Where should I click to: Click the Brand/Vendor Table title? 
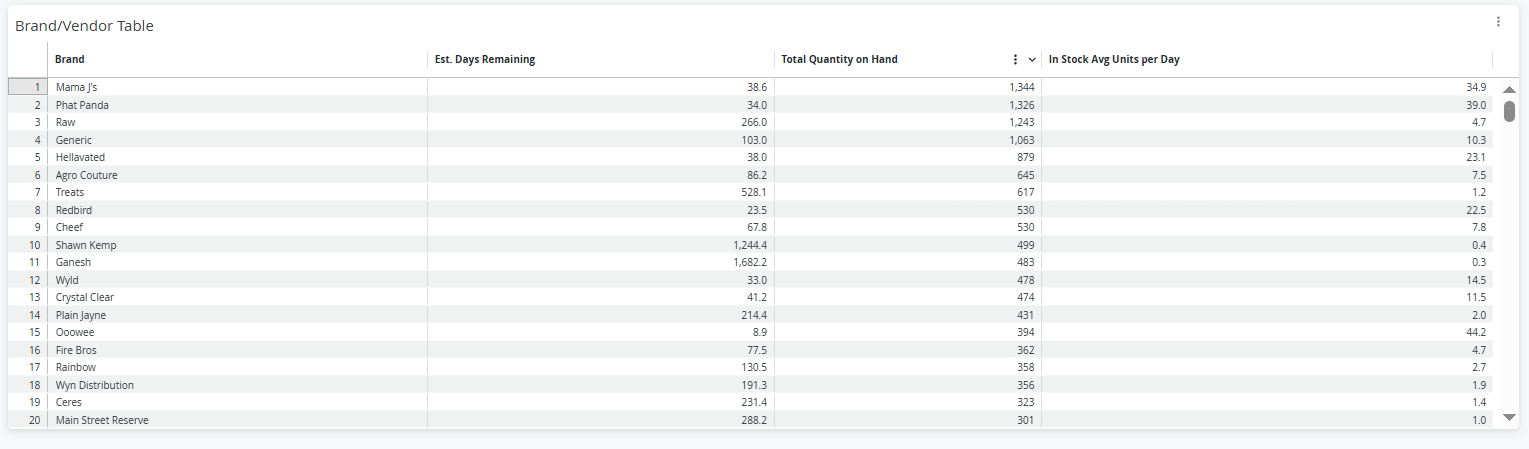coord(84,26)
